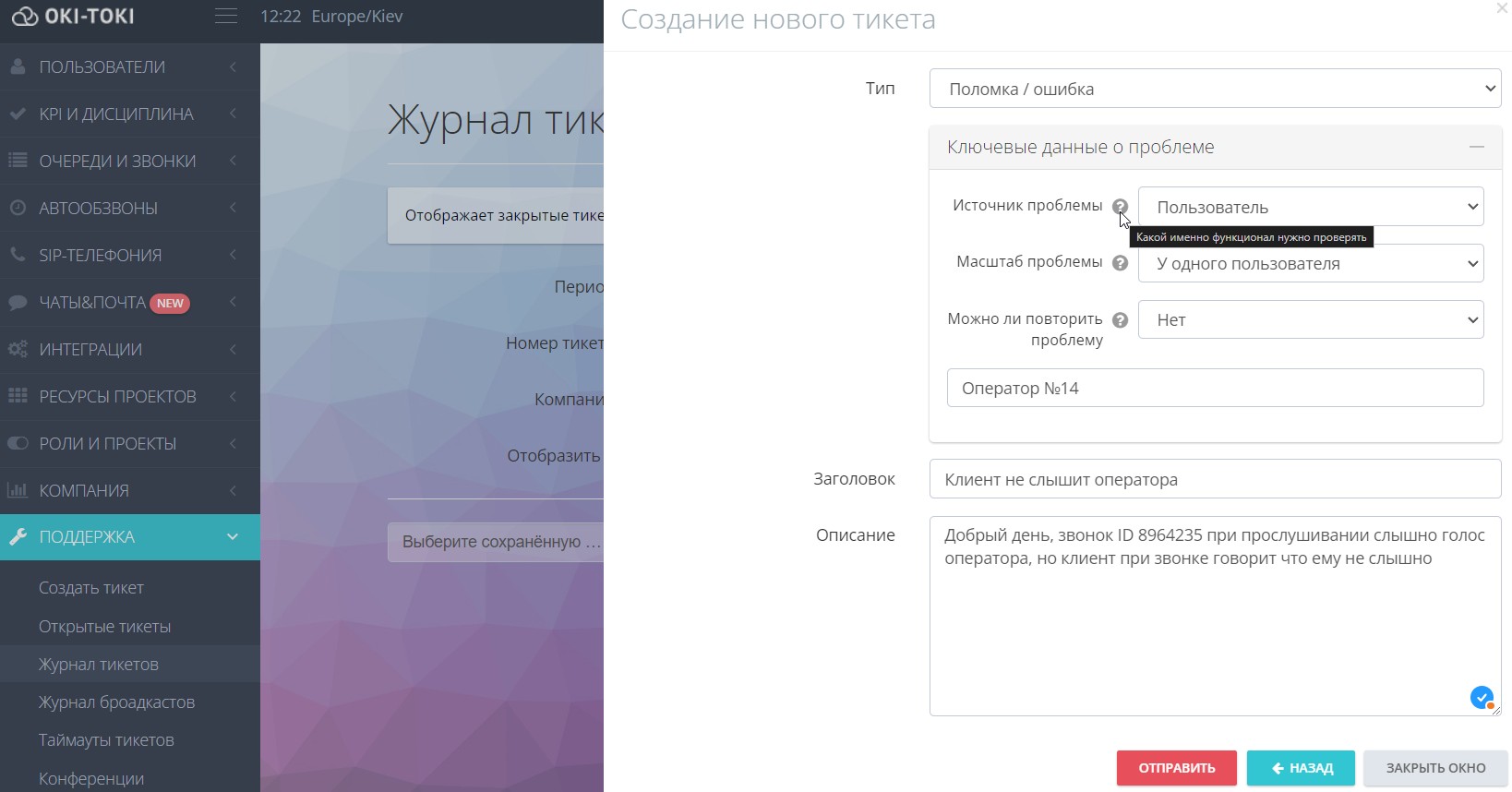The image size is (1512, 792).
Task: Collapse the Поддержка section chevron
Action: pyautogui.click(x=233, y=536)
